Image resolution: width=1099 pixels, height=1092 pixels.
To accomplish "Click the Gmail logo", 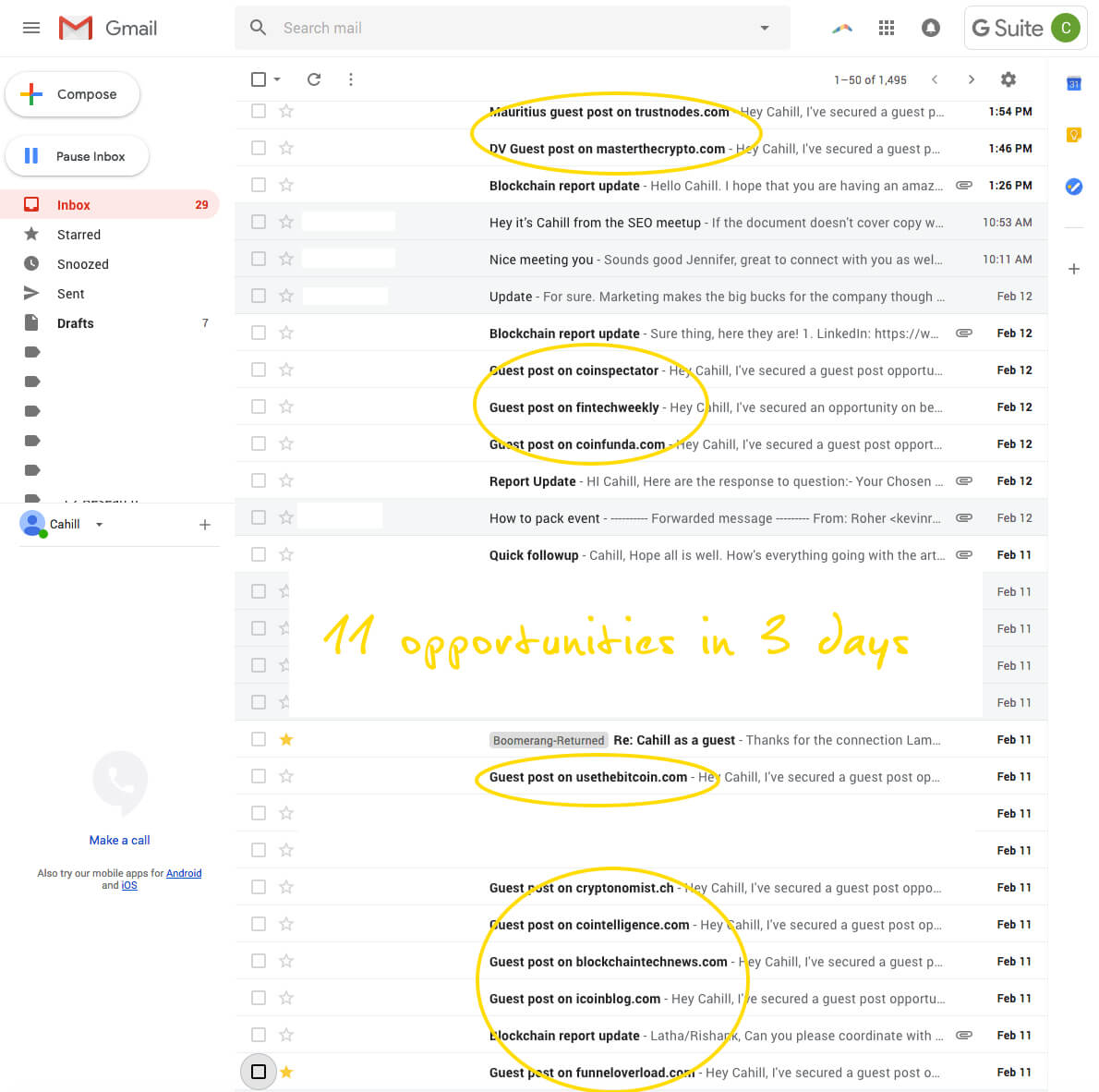I will (x=108, y=28).
